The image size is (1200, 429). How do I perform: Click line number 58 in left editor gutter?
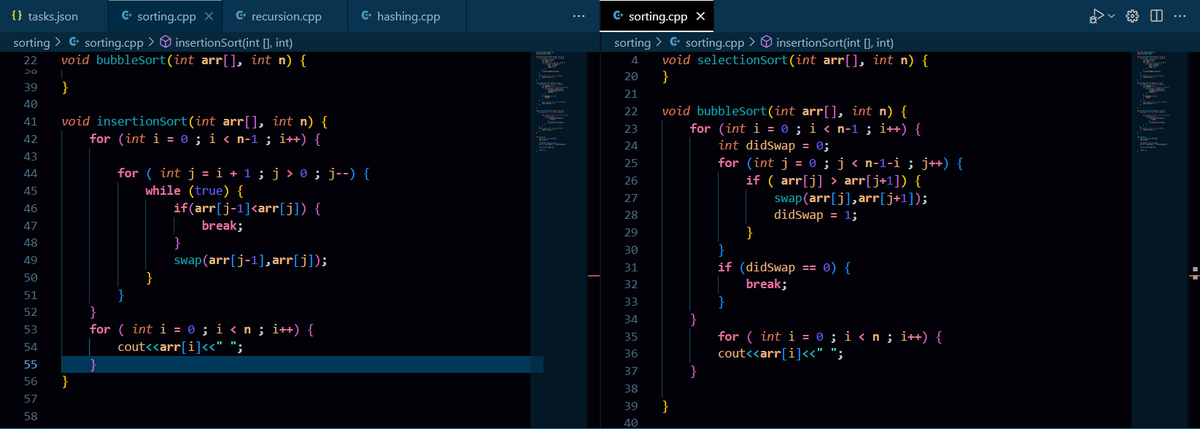pyautogui.click(x=29, y=415)
